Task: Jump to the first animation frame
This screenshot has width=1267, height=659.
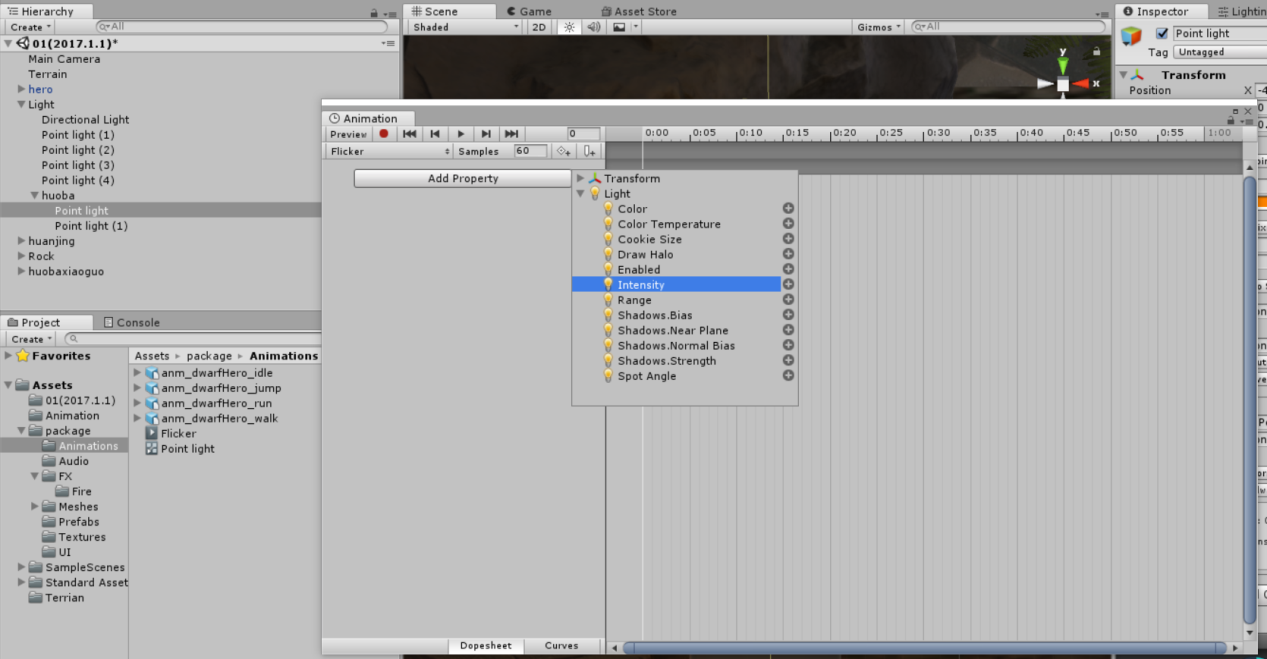Action: pyautogui.click(x=409, y=134)
